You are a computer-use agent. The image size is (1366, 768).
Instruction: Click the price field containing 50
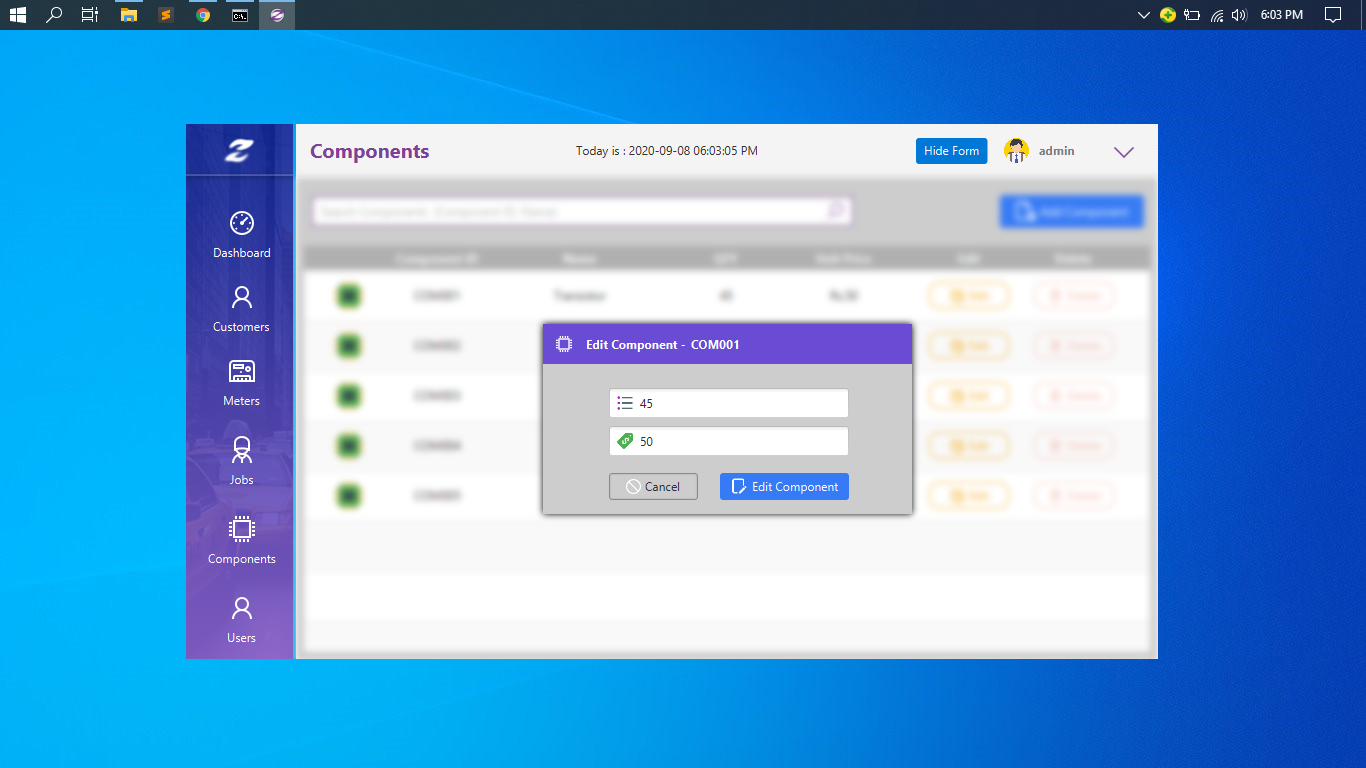pos(729,441)
